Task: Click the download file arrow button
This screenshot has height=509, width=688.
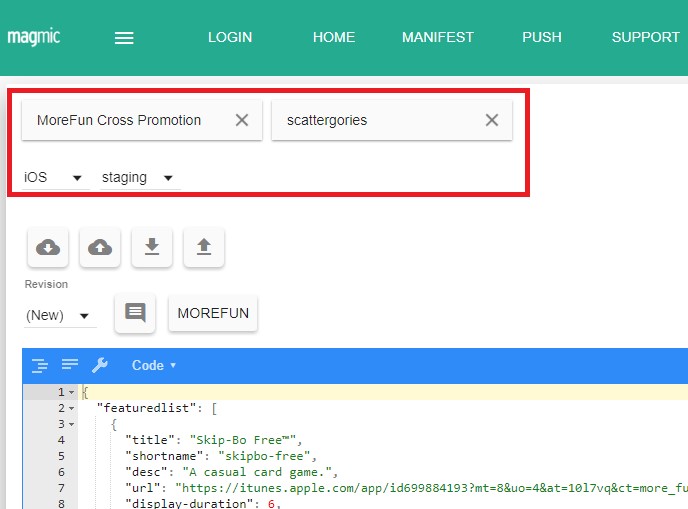Action: [x=152, y=248]
